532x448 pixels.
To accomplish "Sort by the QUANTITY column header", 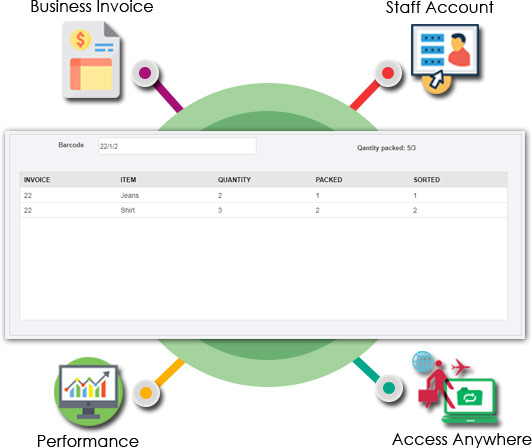I will [x=234, y=180].
